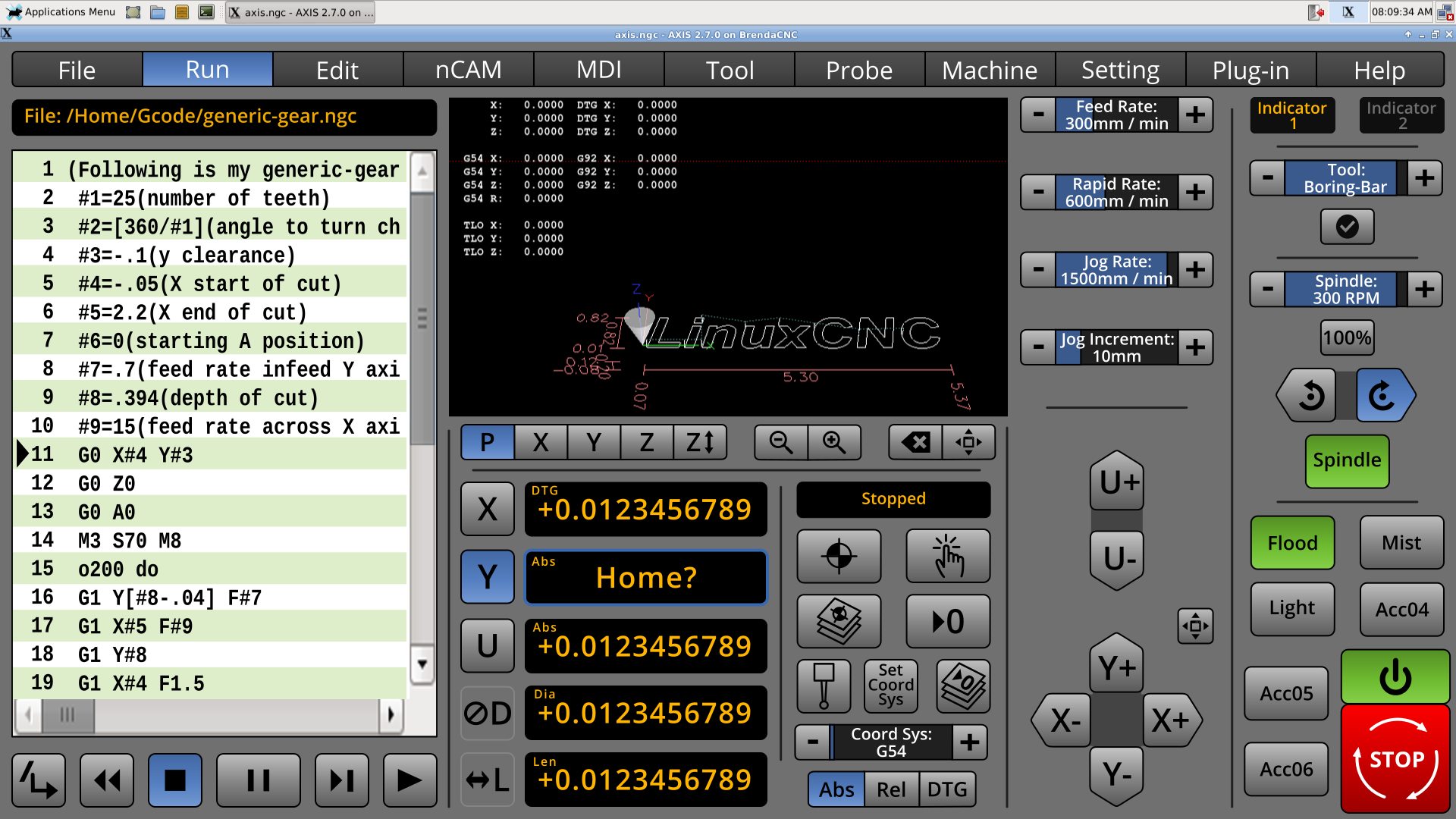The width and height of the screenshot is (1456, 819).
Task: Toggle Flood coolant
Action: (x=1292, y=543)
